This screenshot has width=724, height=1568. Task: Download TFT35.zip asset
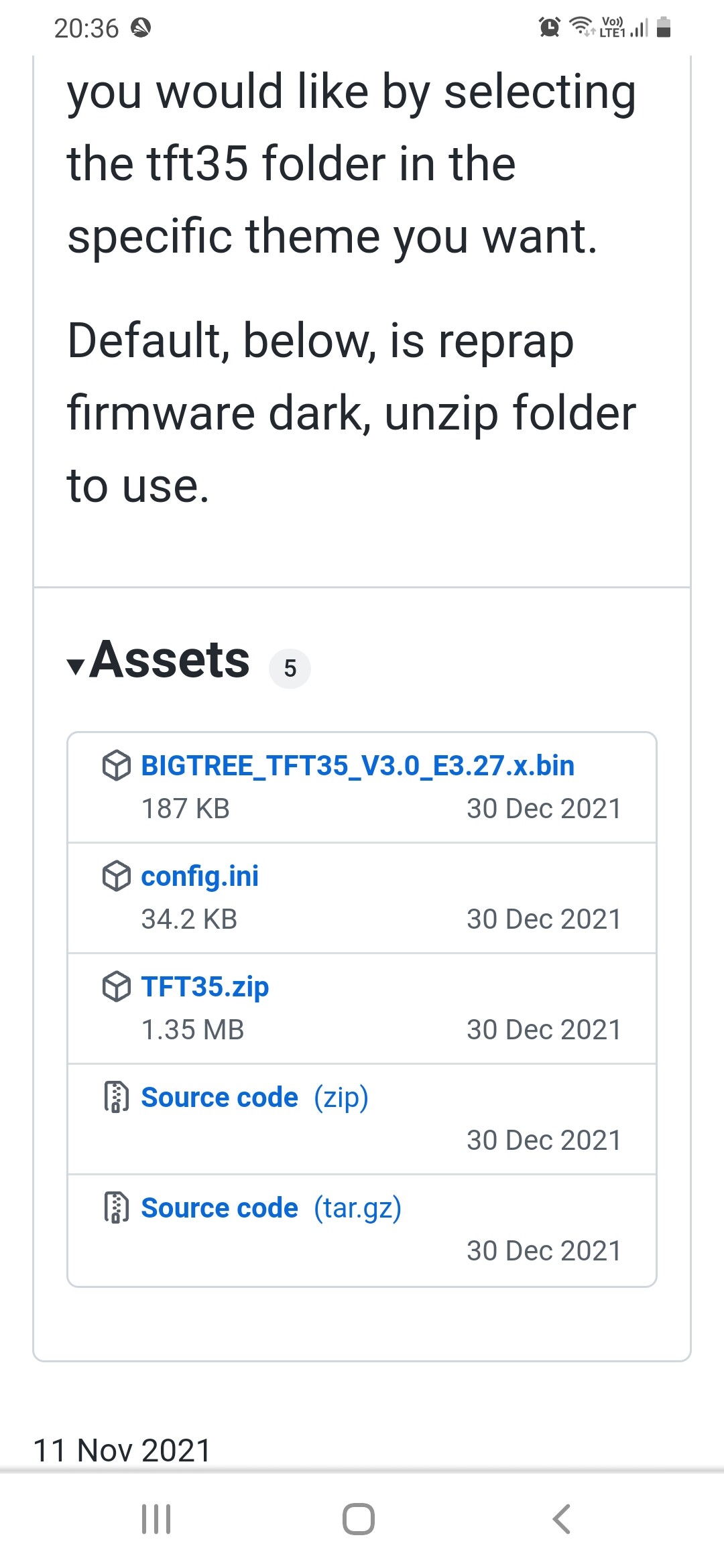204,987
